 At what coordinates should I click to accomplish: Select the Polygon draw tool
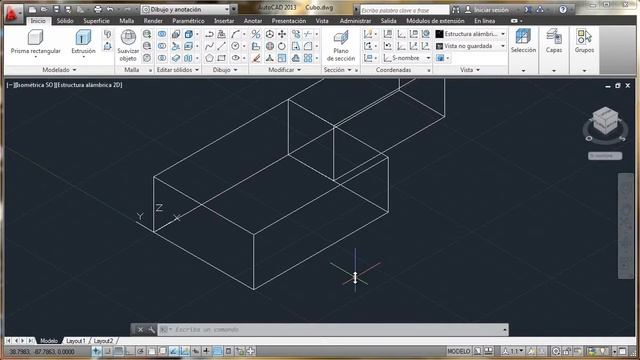pos(209,58)
